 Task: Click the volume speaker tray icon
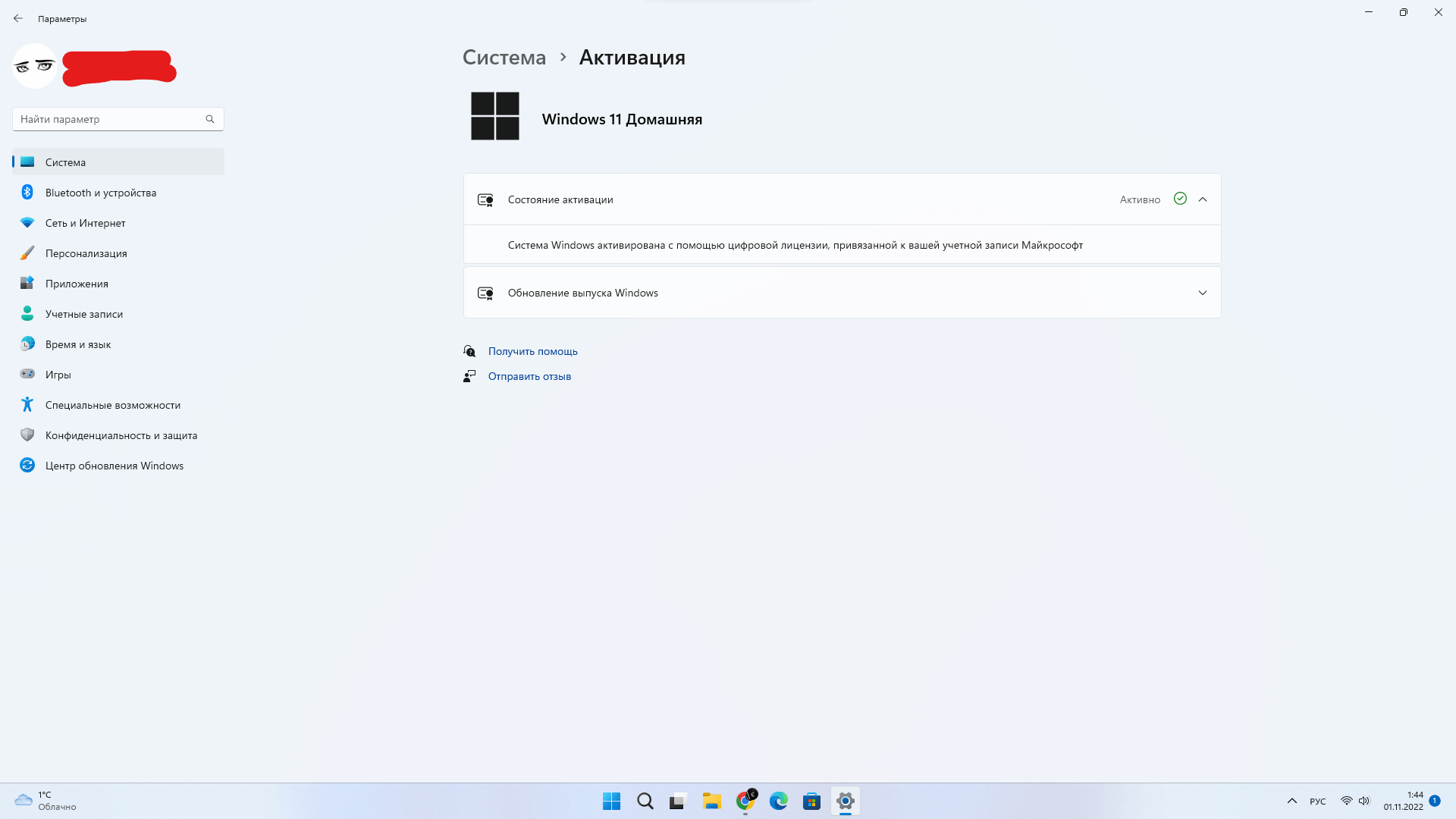pyautogui.click(x=1364, y=801)
